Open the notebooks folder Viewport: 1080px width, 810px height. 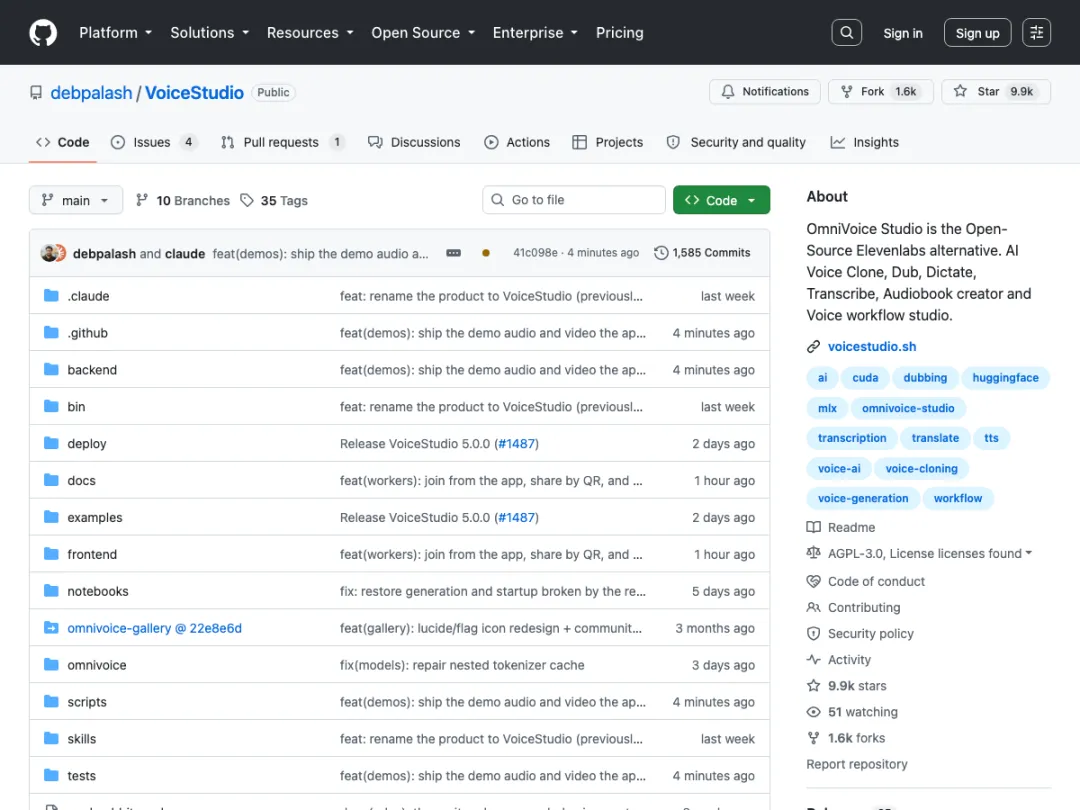(x=98, y=591)
